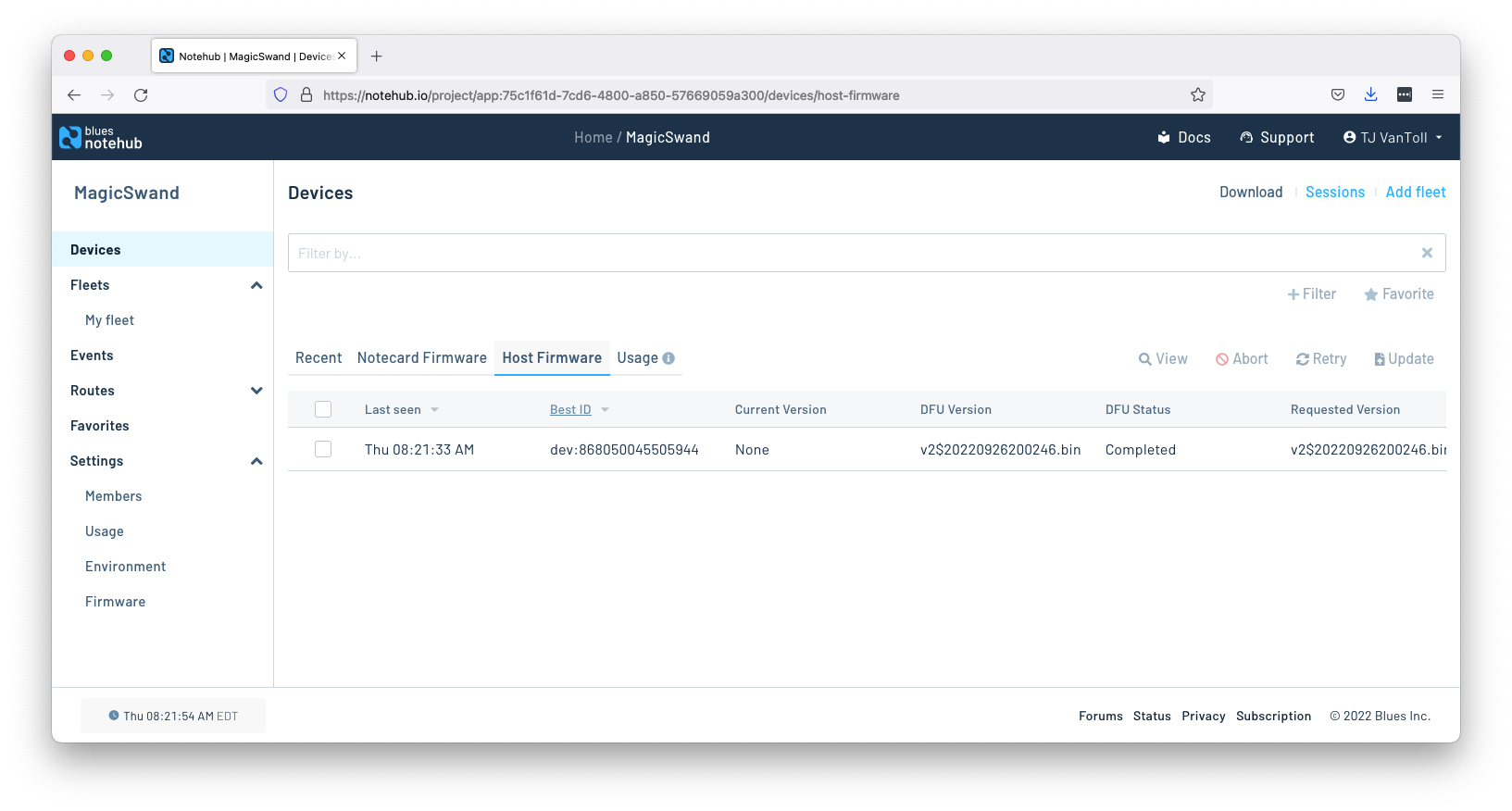The width and height of the screenshot is (1512, 811).
Task: Open the Firefox hamburger menu
Action: tap(1437, 94)
